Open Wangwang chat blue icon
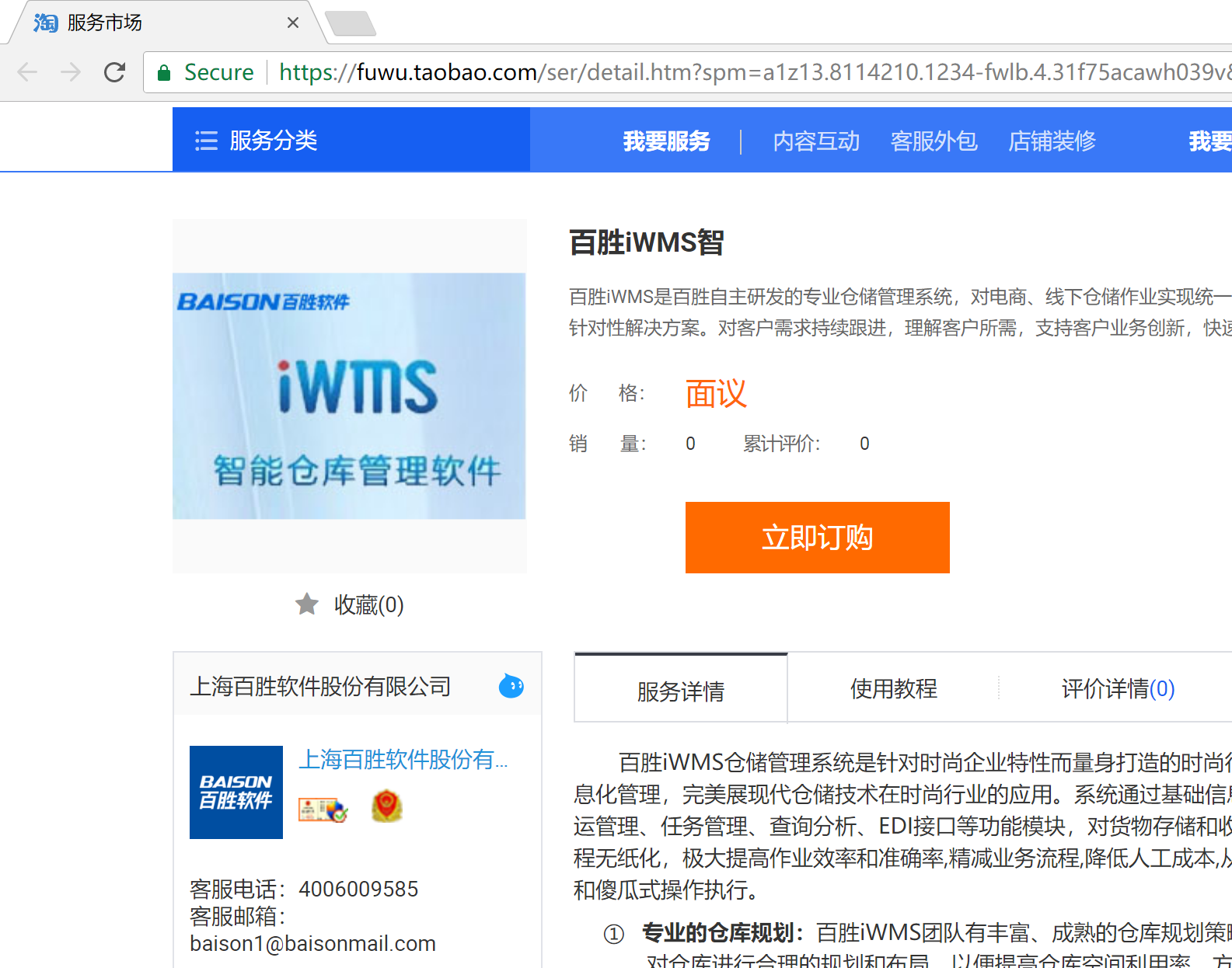The width and height of the screenshot is (1232, 968). click(511, 686)
